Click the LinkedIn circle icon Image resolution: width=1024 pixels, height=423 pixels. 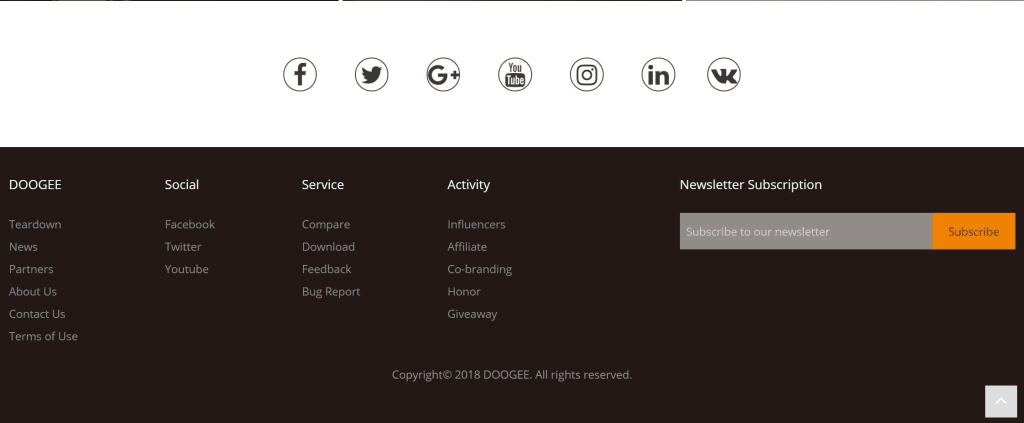(658, 74)
